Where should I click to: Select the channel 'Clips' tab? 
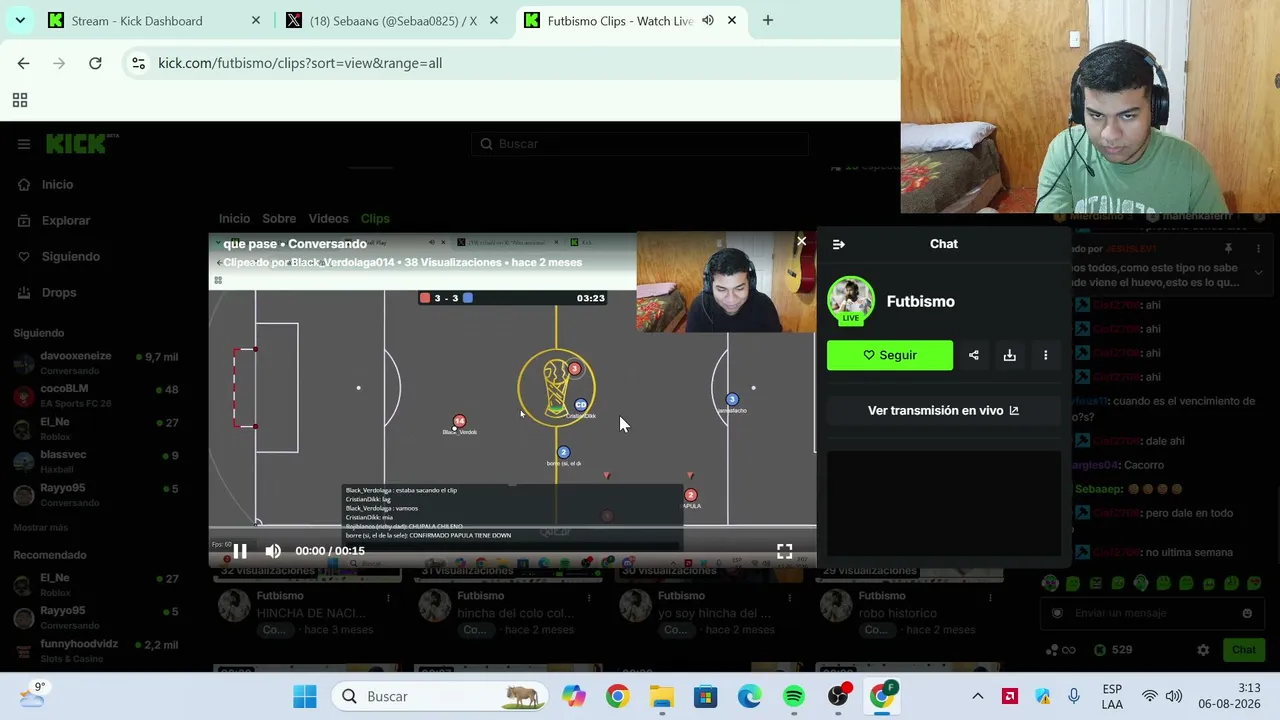click(x=375, y=218)
